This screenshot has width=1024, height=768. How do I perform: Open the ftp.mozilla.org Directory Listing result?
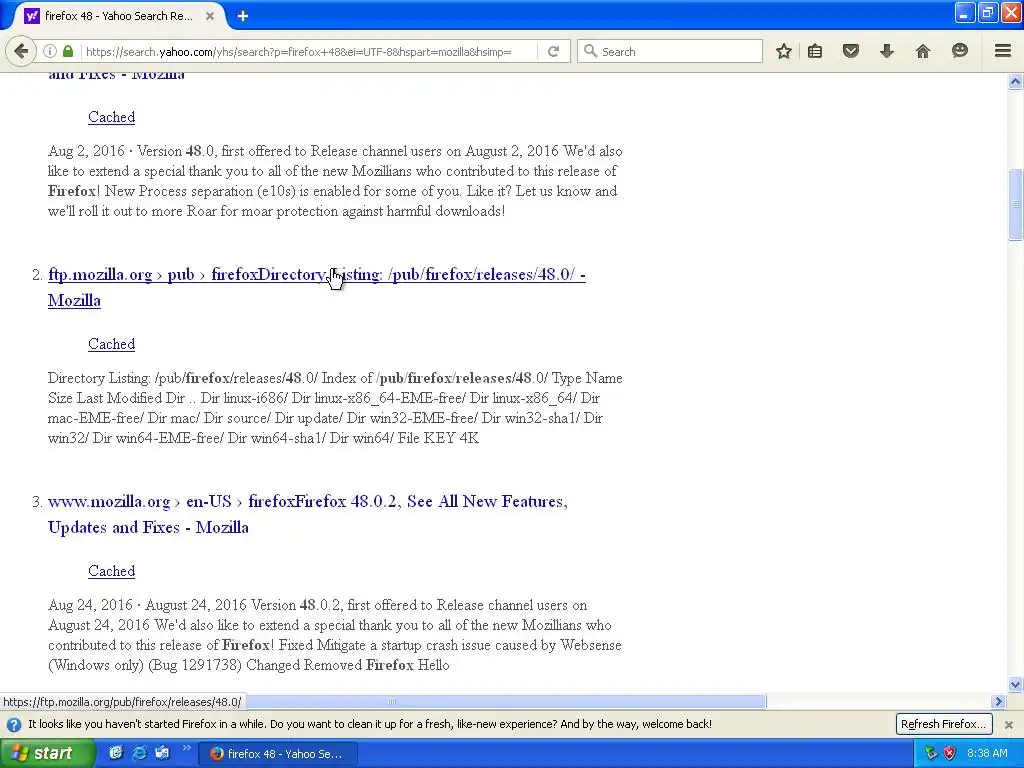click(317, 287)
